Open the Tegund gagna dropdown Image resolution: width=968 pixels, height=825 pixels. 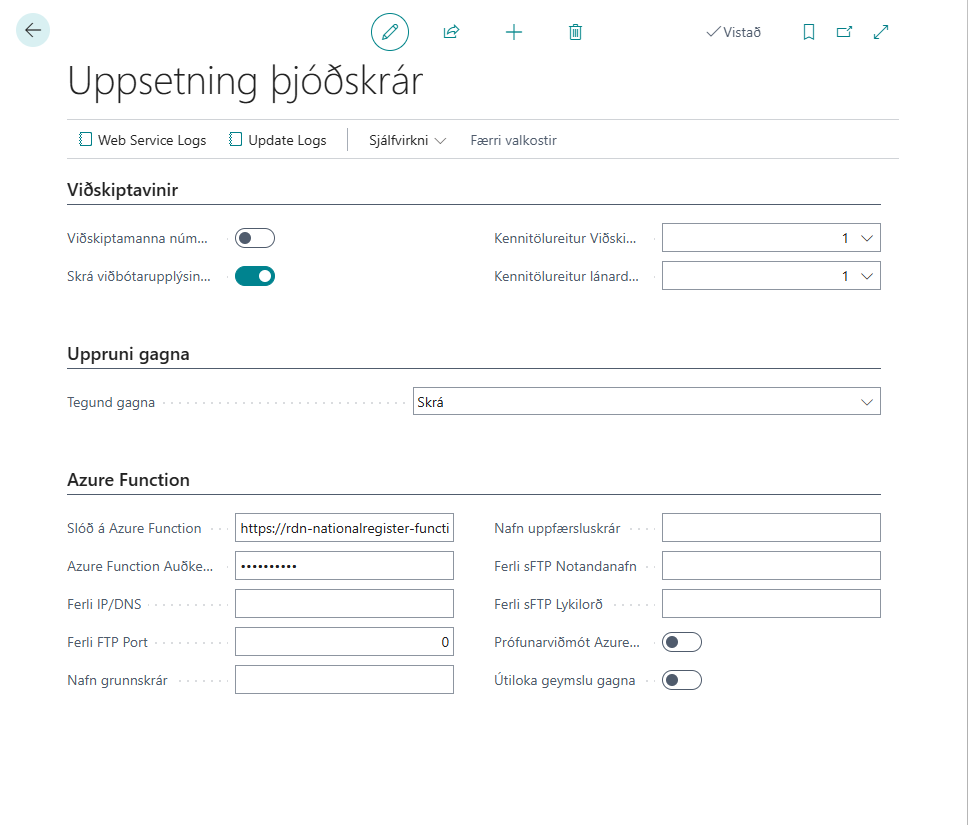click(x=646, y=402)
